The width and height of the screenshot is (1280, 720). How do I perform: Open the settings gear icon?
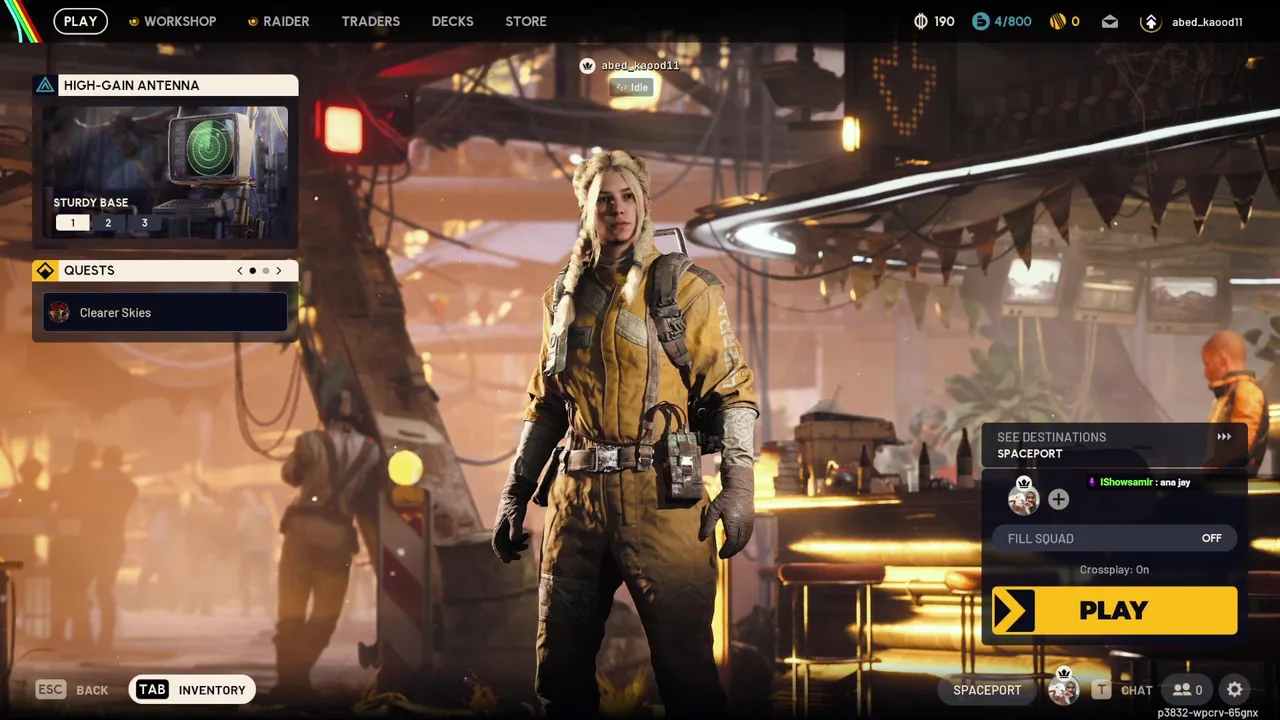pos(1235,690)
